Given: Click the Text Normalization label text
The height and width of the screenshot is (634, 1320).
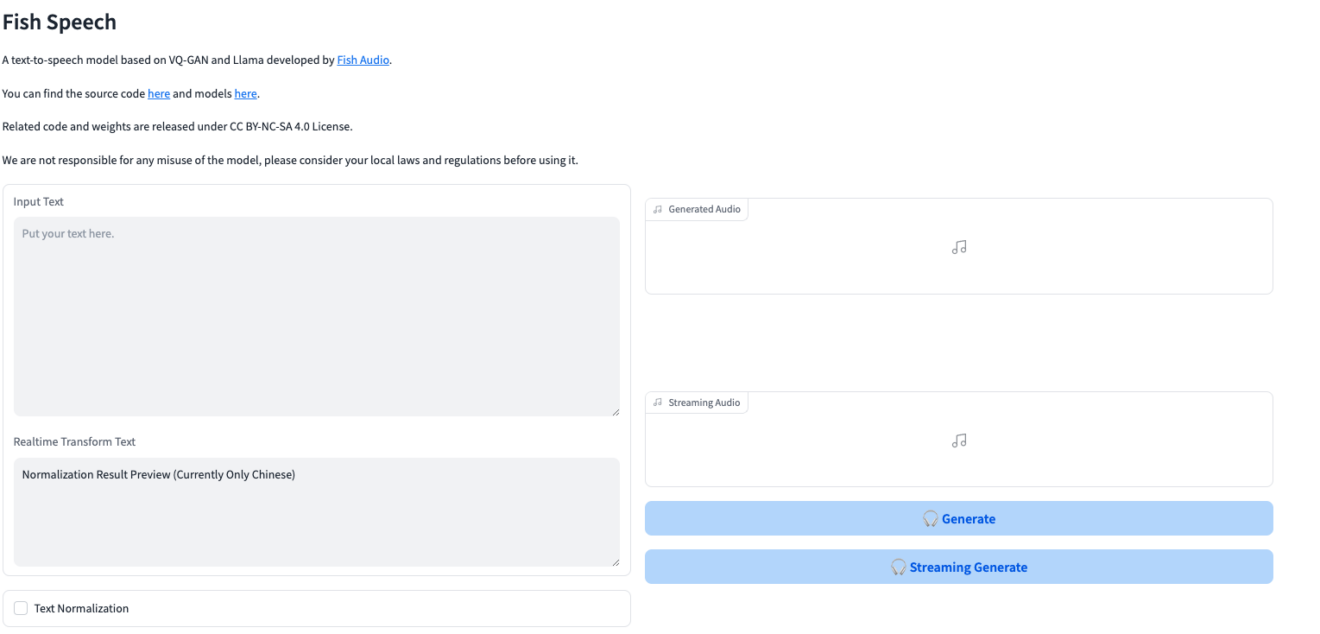Looking at the screenshot, I should pyautogui.click(x=81, y=608).
